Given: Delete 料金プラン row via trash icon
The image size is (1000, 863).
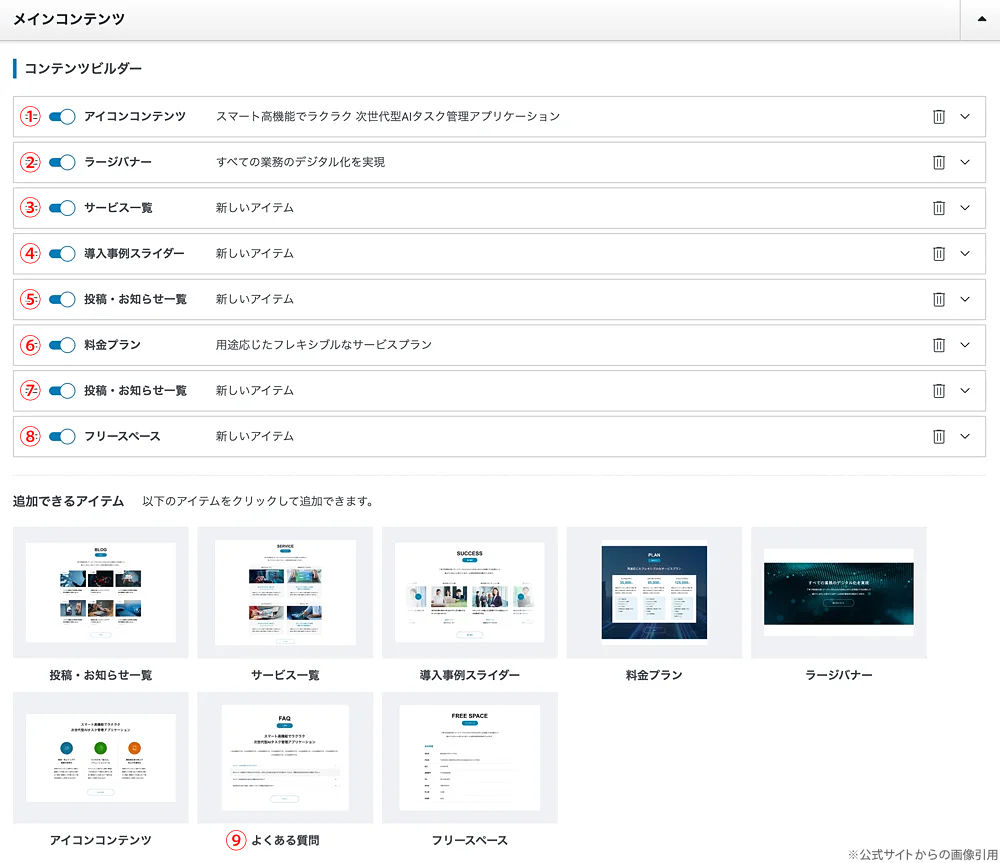Looking at the screenshot, I should coord(938,345).
